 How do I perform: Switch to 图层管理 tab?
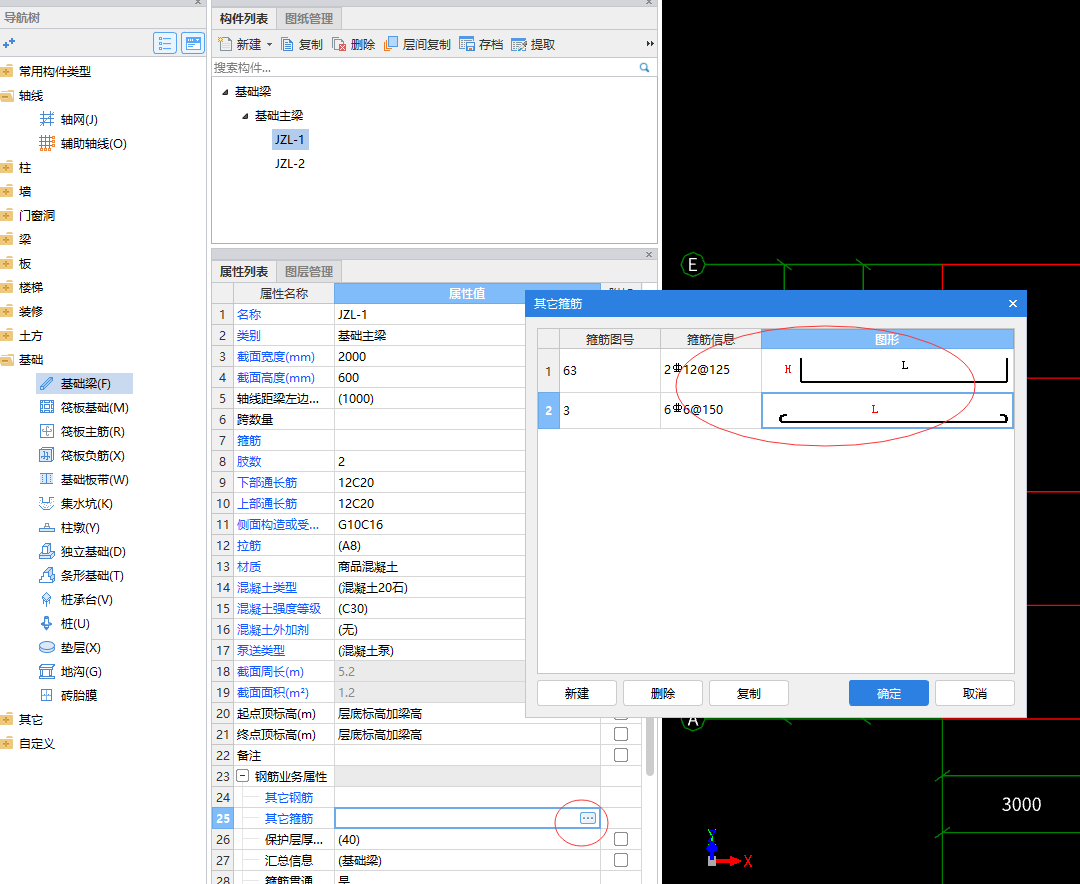tap(309, 271)
